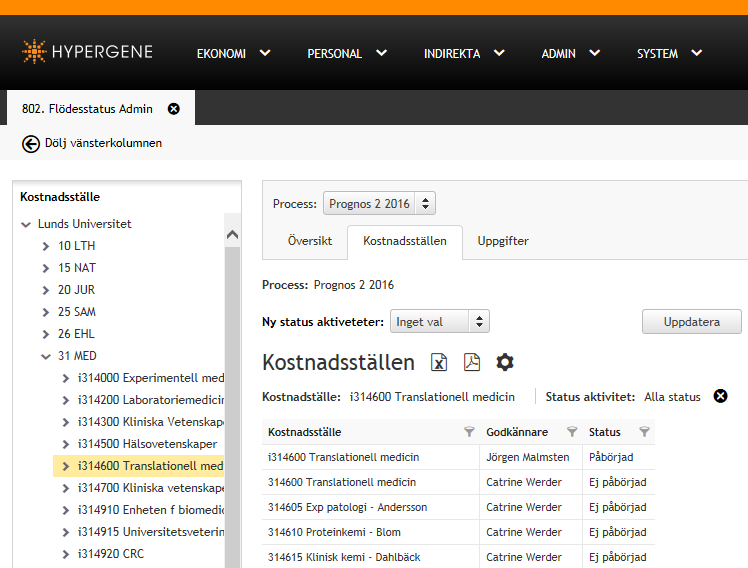Image resolution: width=748 pixels, height=568 pixels.
Task: Click the Uppdatera button
Action: pyautogui.click(x=692, y=322)
